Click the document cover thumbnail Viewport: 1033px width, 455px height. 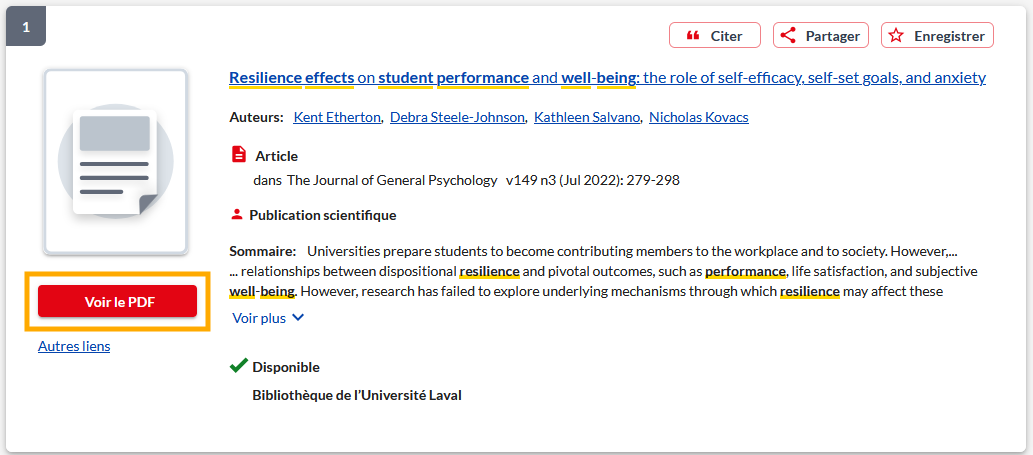pyautogui.click(x=115, y=162)
